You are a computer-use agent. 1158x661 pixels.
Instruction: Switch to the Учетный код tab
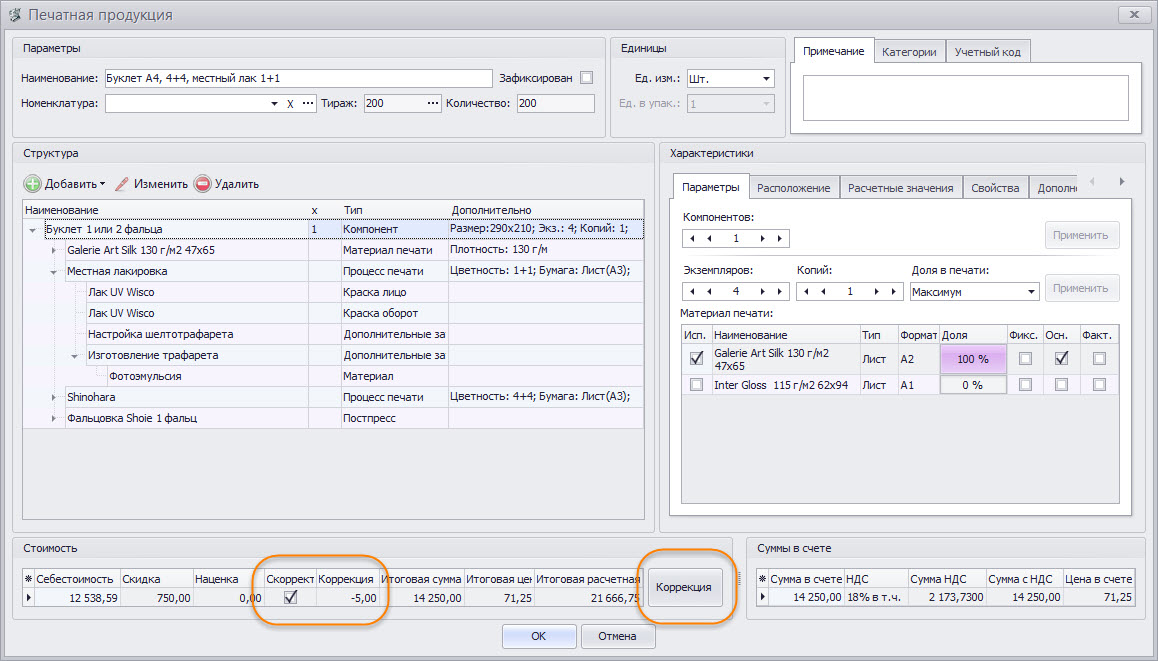[x=987, y=52]
